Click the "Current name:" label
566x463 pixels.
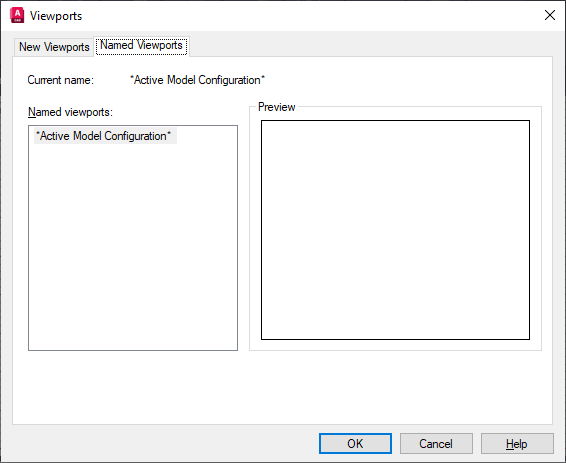[x=61, y=80]
